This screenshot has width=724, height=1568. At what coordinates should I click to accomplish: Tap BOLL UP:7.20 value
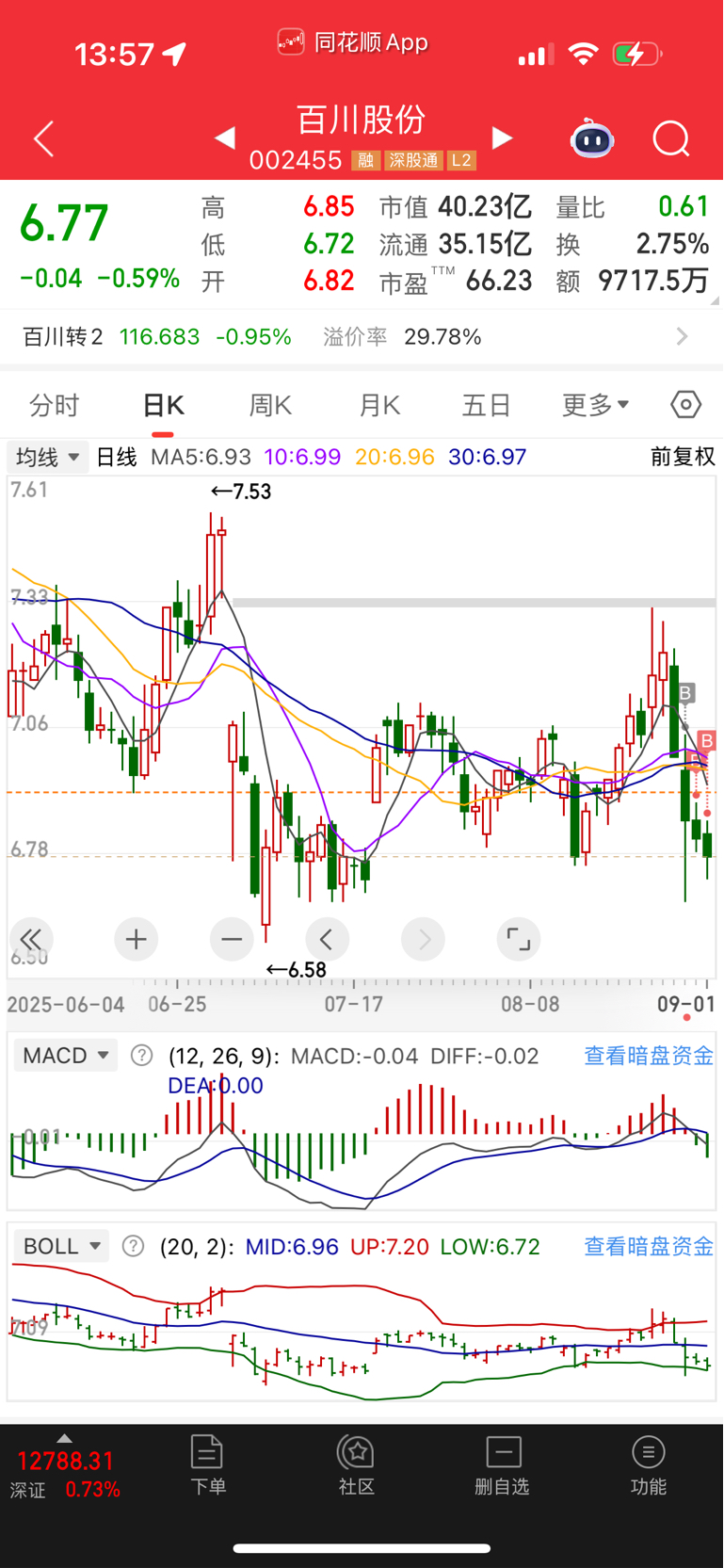click(390, 1247)
